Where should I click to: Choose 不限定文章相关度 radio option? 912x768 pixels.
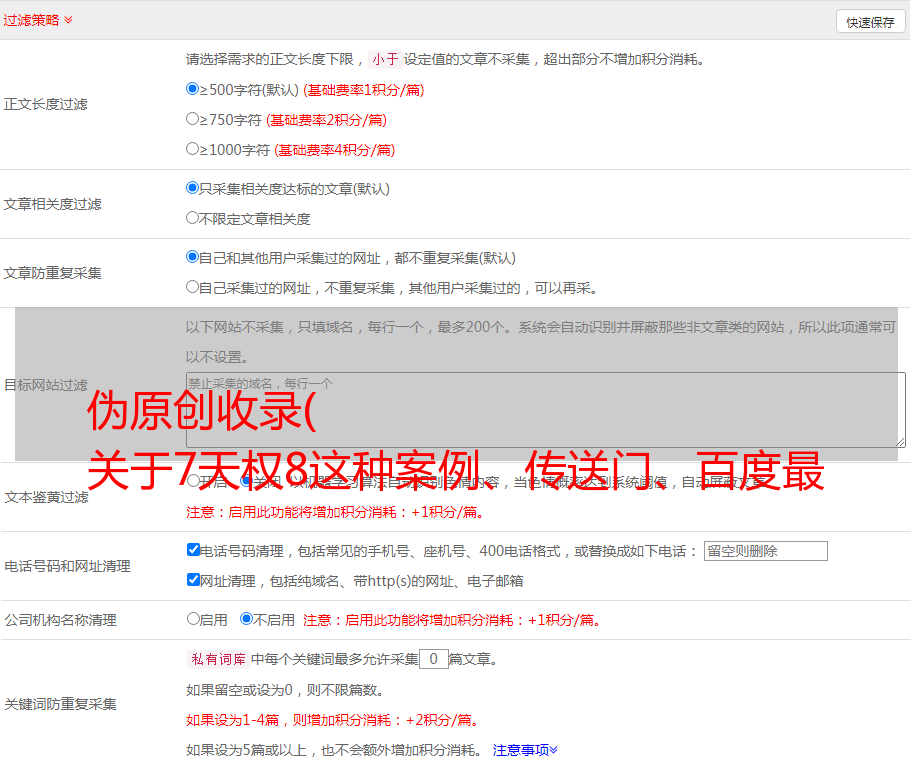(x=193, y=218)
